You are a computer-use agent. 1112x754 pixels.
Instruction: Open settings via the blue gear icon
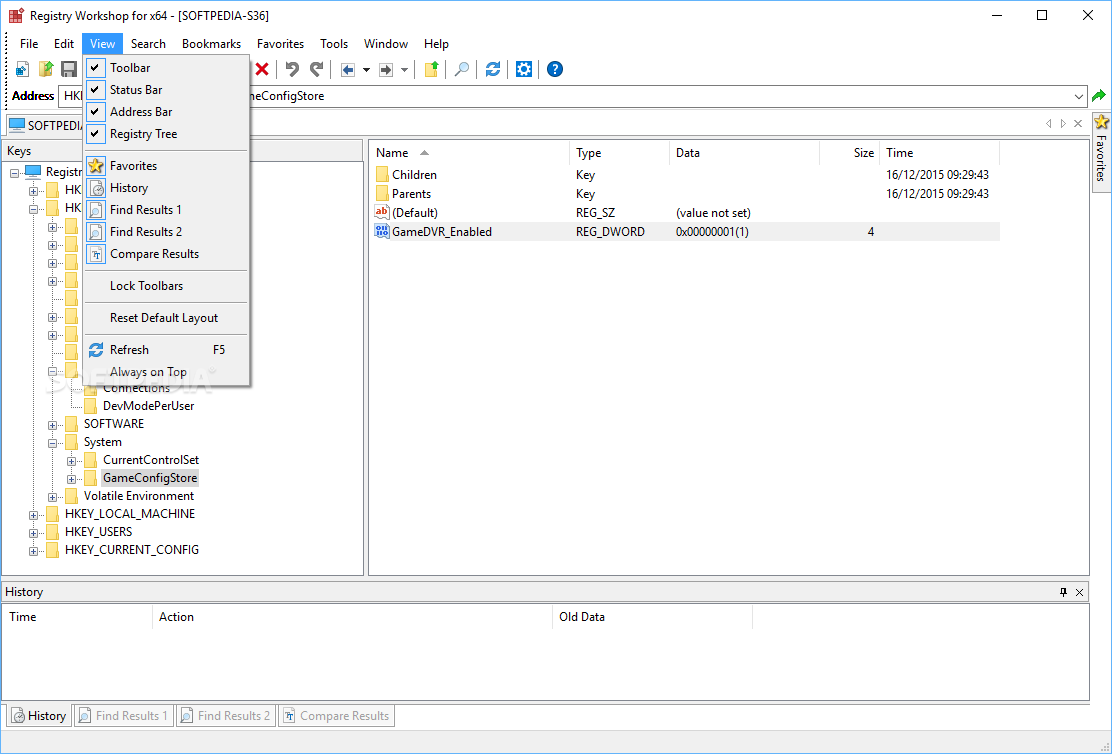(x=524, y=69)
